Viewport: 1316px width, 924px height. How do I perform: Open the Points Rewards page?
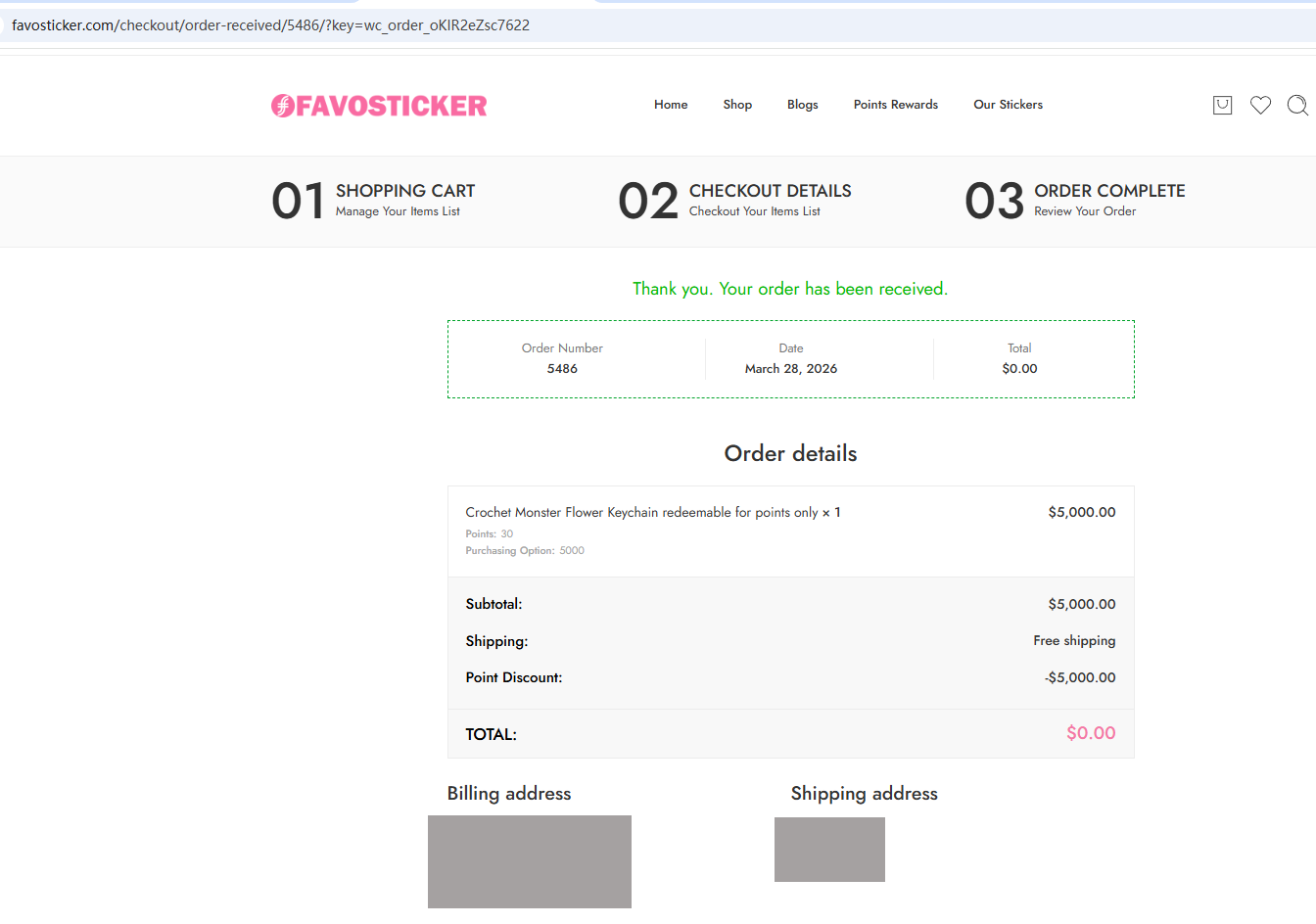click(x=895, y=104)
